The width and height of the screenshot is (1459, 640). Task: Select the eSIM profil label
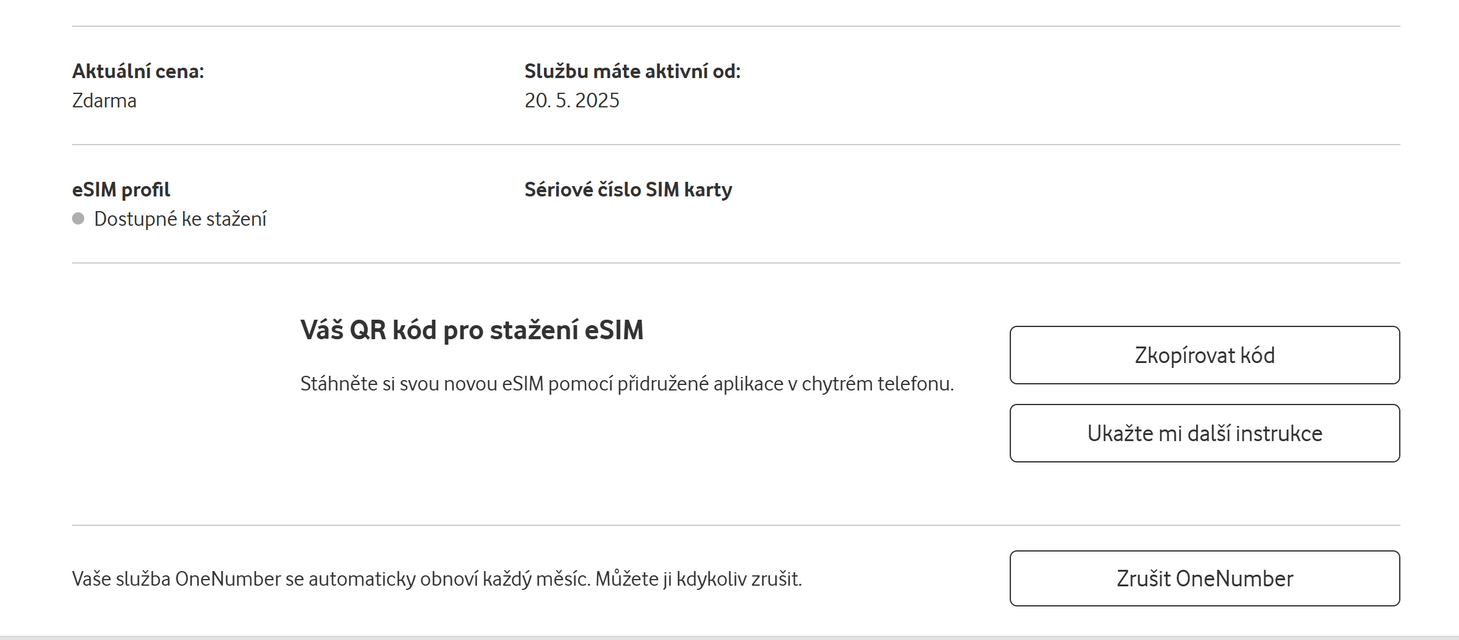pyautogui.click(x=121, y=190)
